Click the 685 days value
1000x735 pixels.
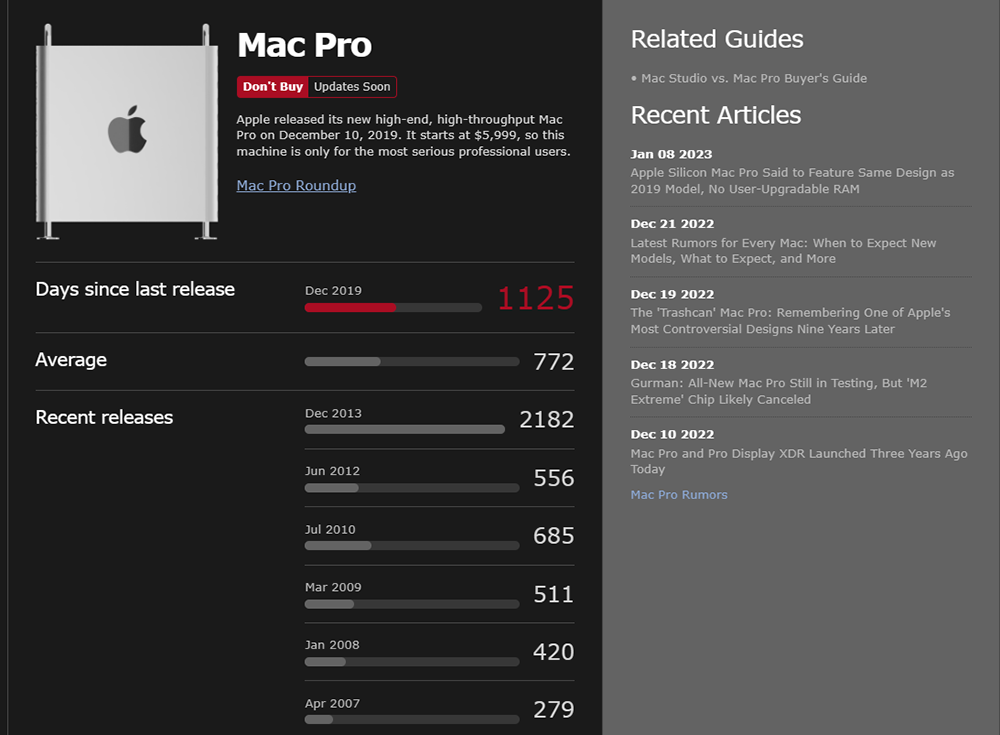pyautogui.click(x=554, y=536)
